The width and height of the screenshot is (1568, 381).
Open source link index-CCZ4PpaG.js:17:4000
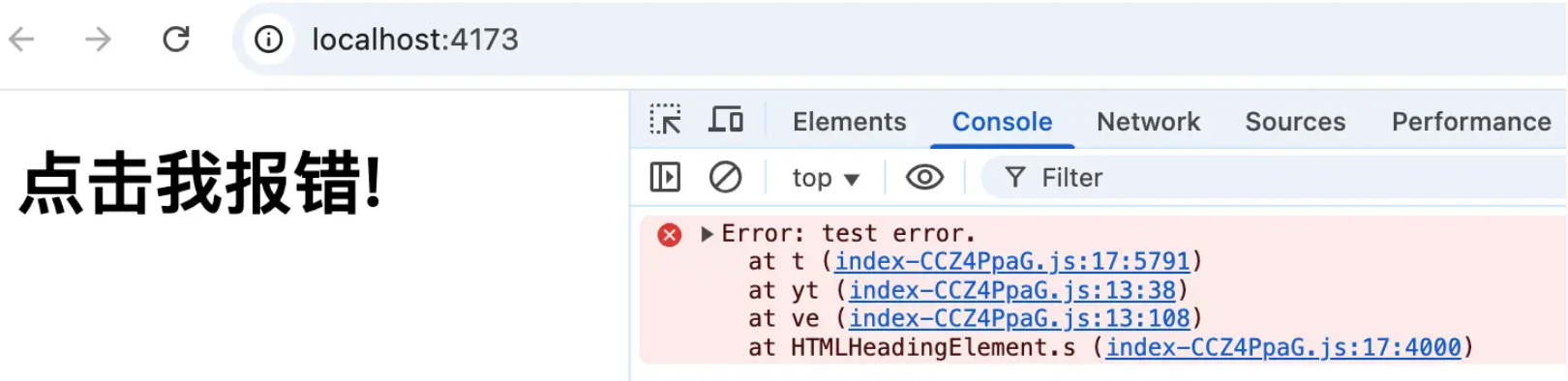(1283, 347)
